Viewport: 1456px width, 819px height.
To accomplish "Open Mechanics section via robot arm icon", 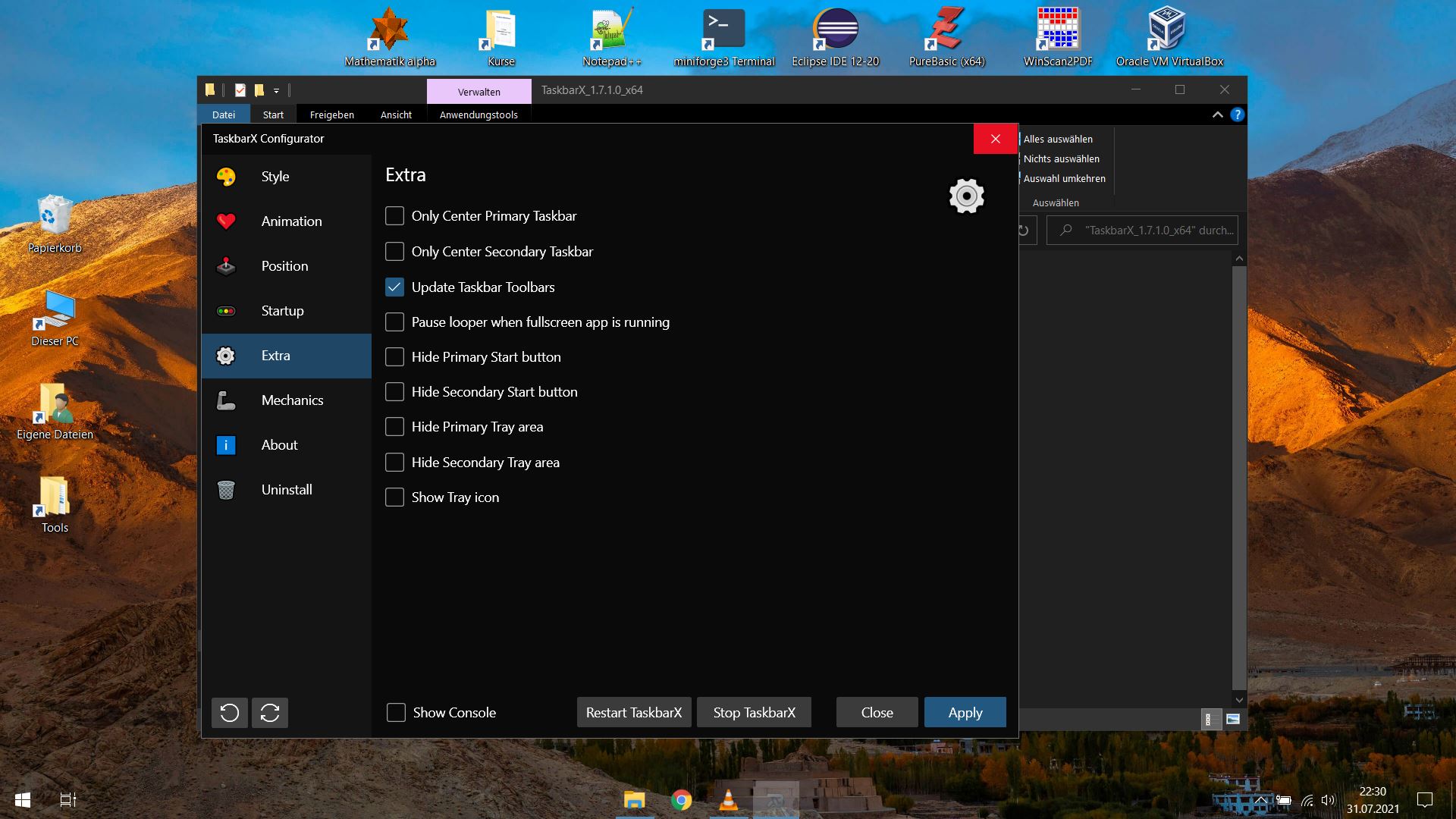I will click(x=226, y=400).
